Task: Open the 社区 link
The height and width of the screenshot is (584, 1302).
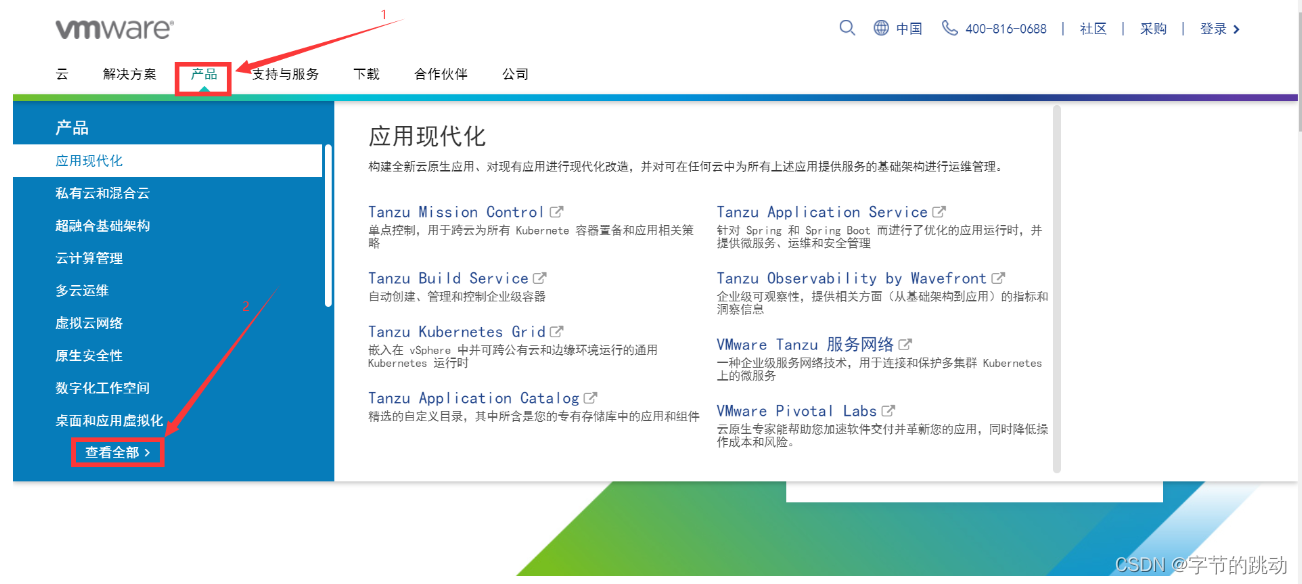Action: (1093, 29)
